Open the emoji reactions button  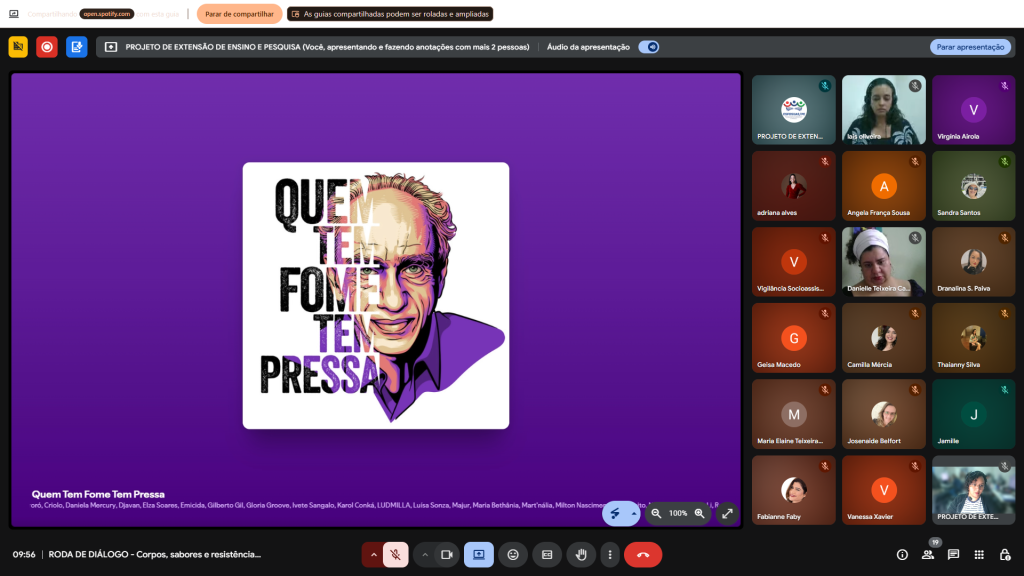513,554
